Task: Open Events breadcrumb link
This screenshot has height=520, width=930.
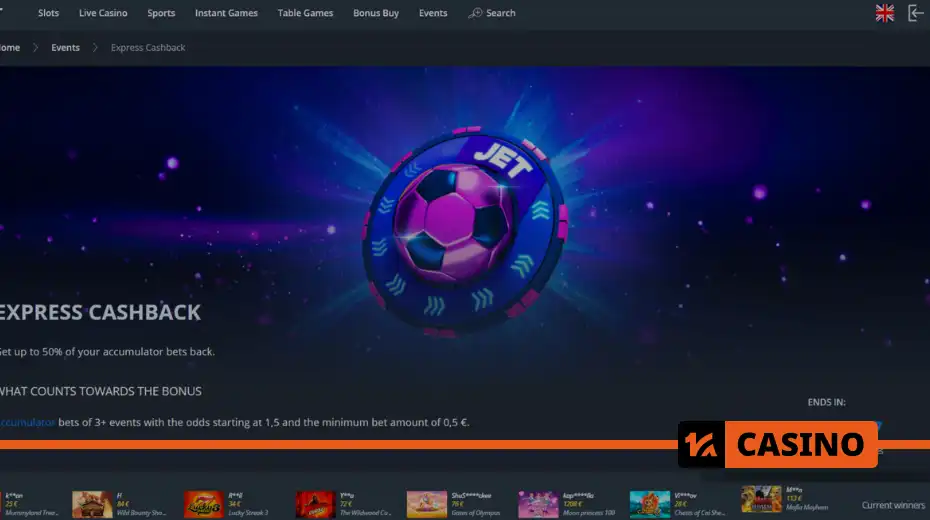Action: 65,47
